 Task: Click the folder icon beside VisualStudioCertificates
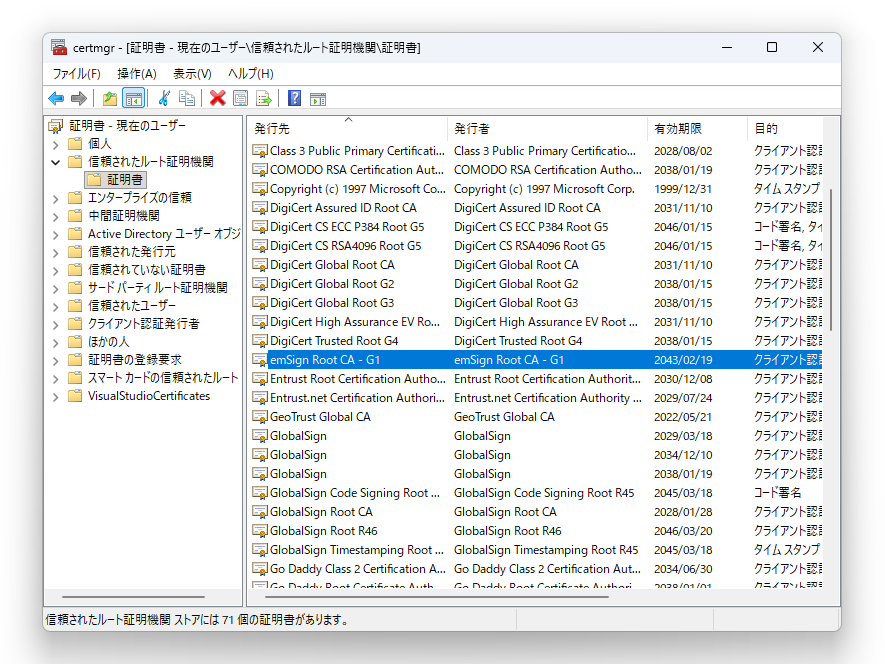tap(75, 396)
